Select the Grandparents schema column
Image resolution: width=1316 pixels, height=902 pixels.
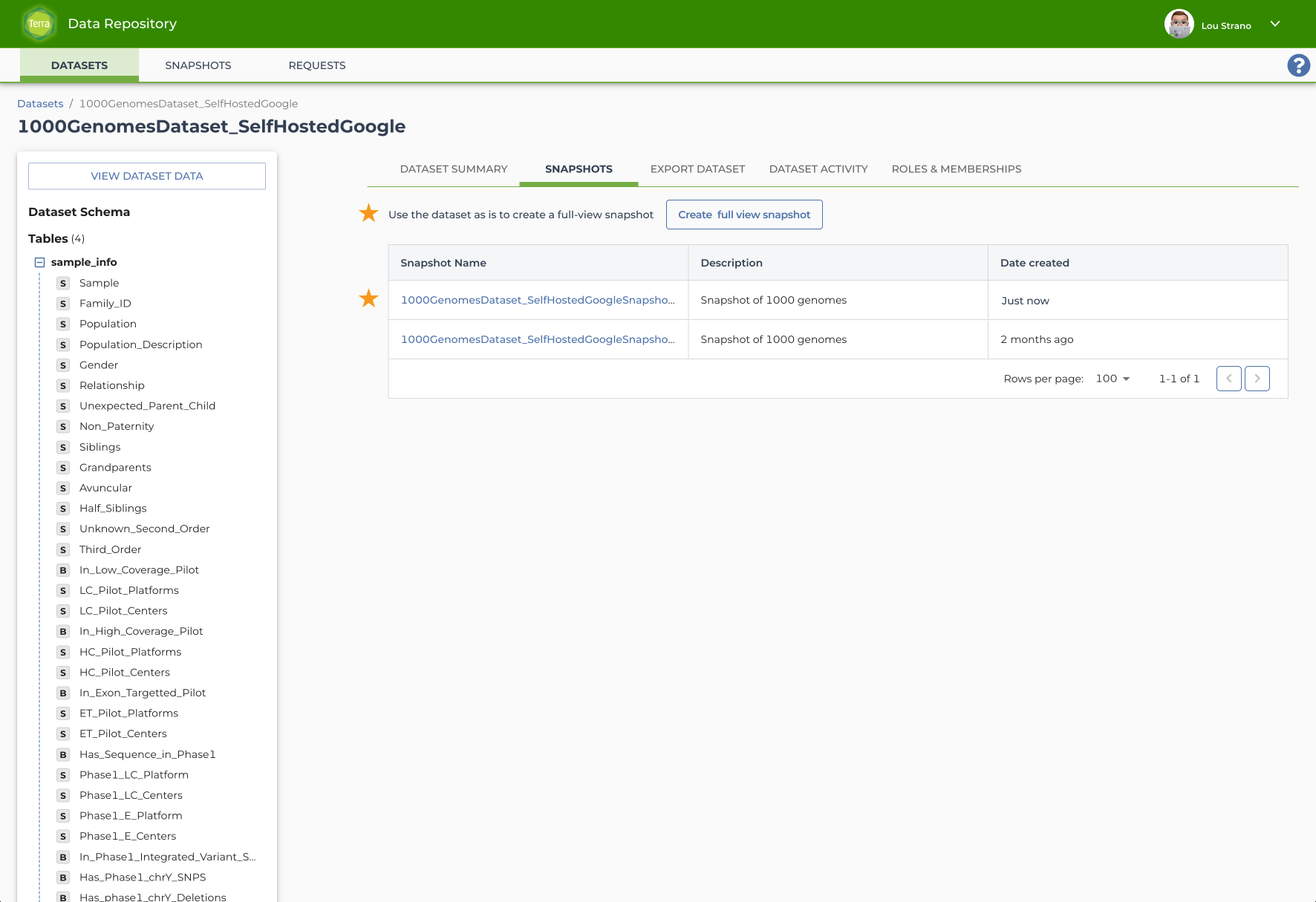coord(115,468)
